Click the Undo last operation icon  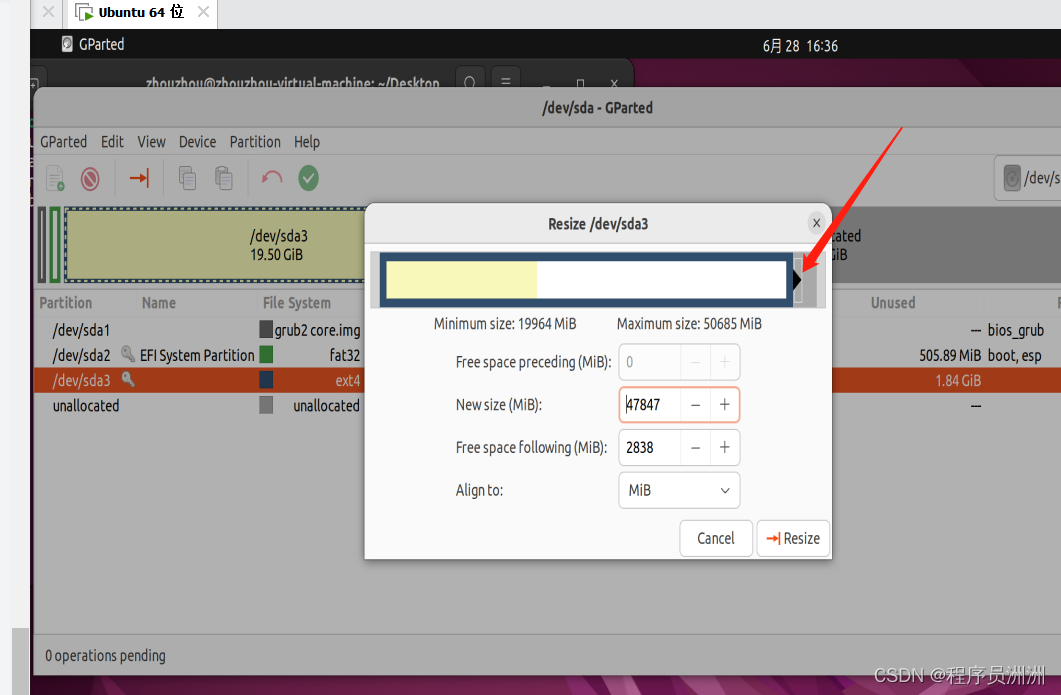(x=272, y=178)
